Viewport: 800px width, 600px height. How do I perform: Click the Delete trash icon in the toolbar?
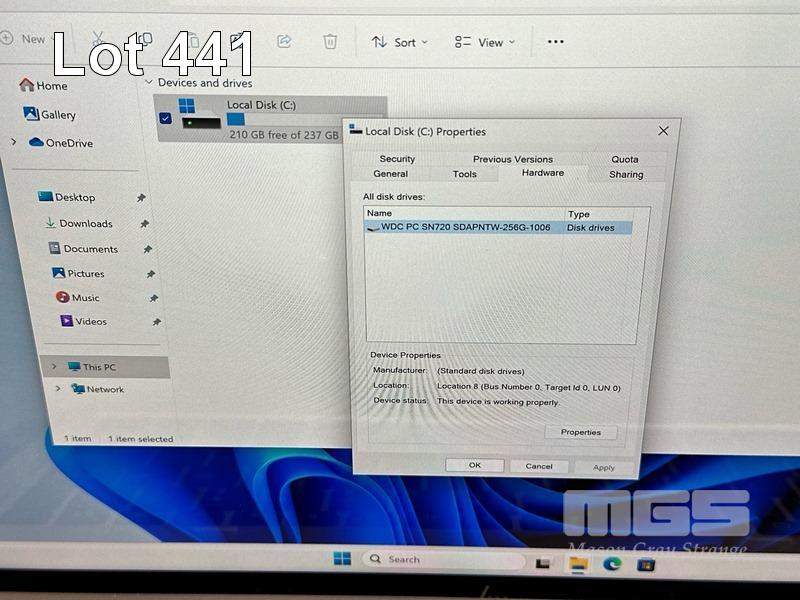330,41
